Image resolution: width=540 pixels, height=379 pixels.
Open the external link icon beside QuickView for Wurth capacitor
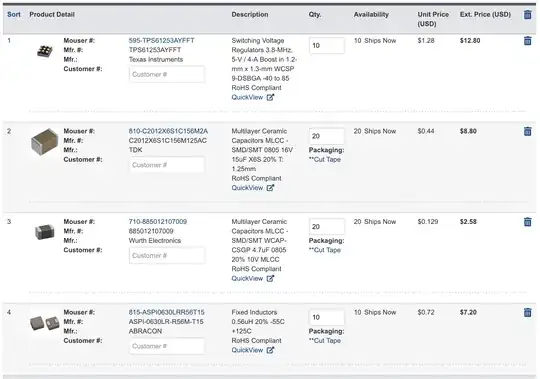(x=270, y=278)
